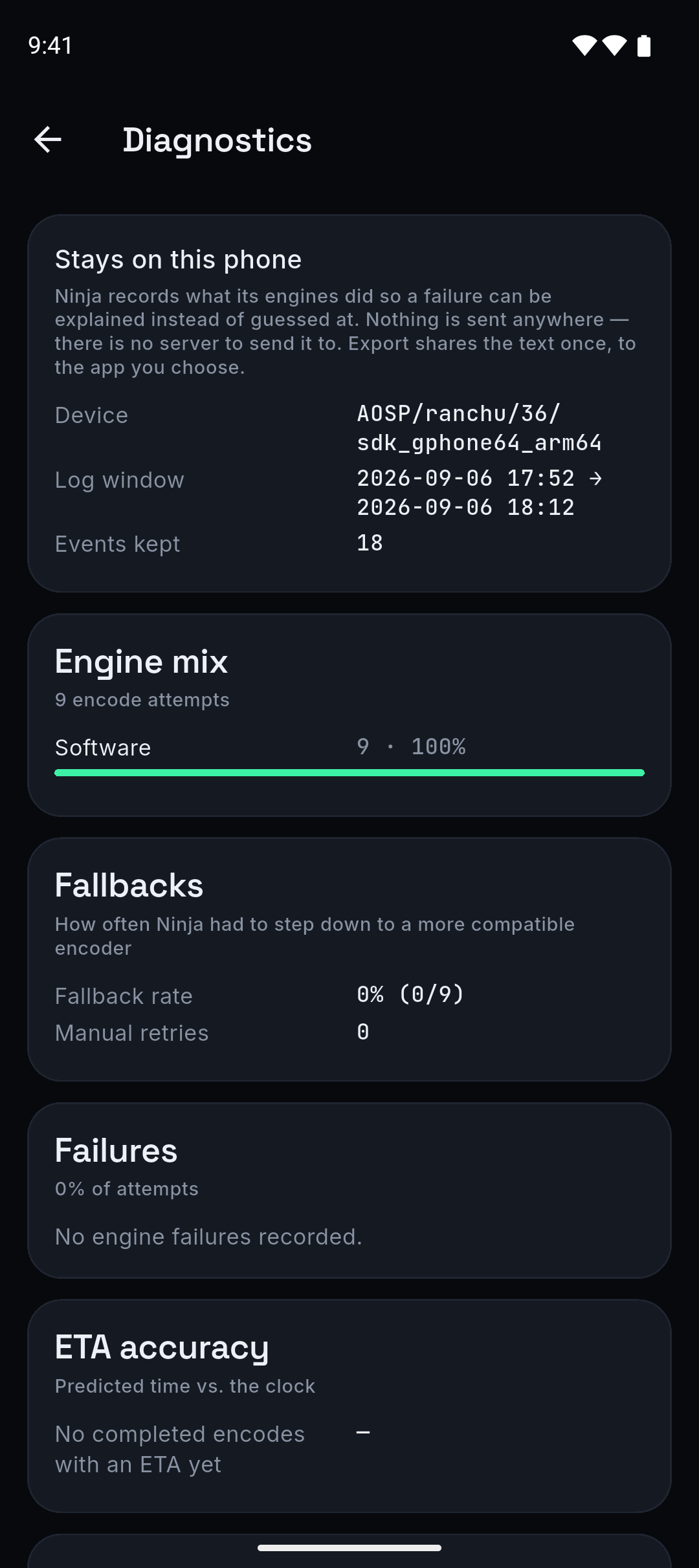Open the Engine mix card heading

click(x=142, y=661)
